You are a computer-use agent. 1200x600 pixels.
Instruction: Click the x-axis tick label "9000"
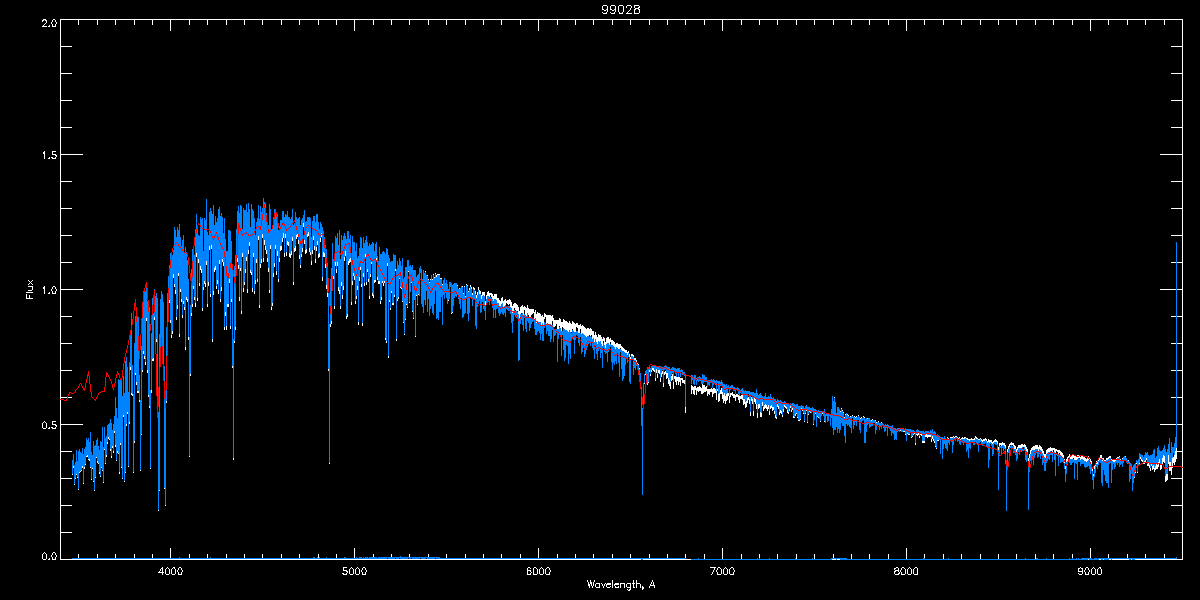1090,572
